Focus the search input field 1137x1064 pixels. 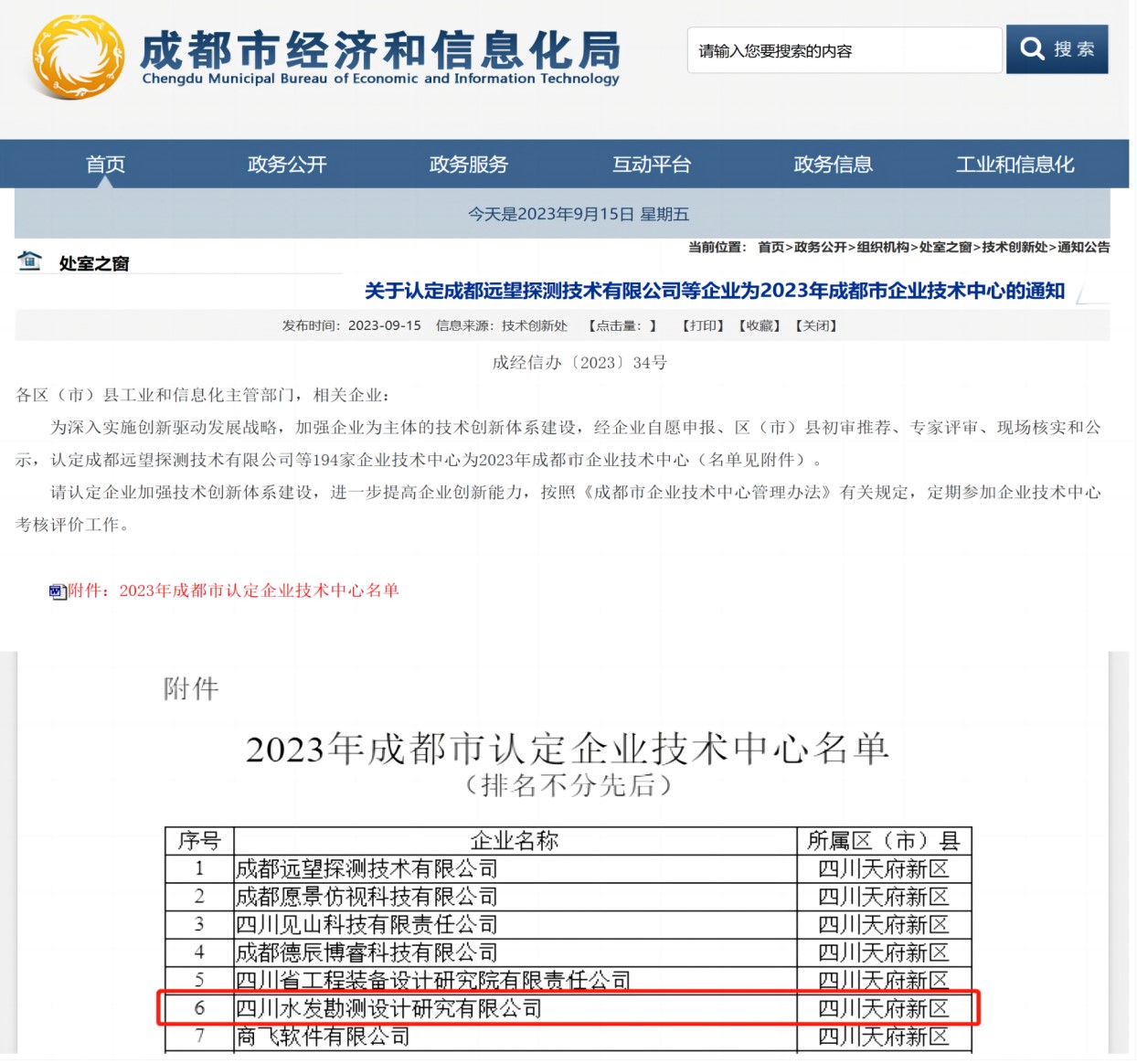[844, 51]
